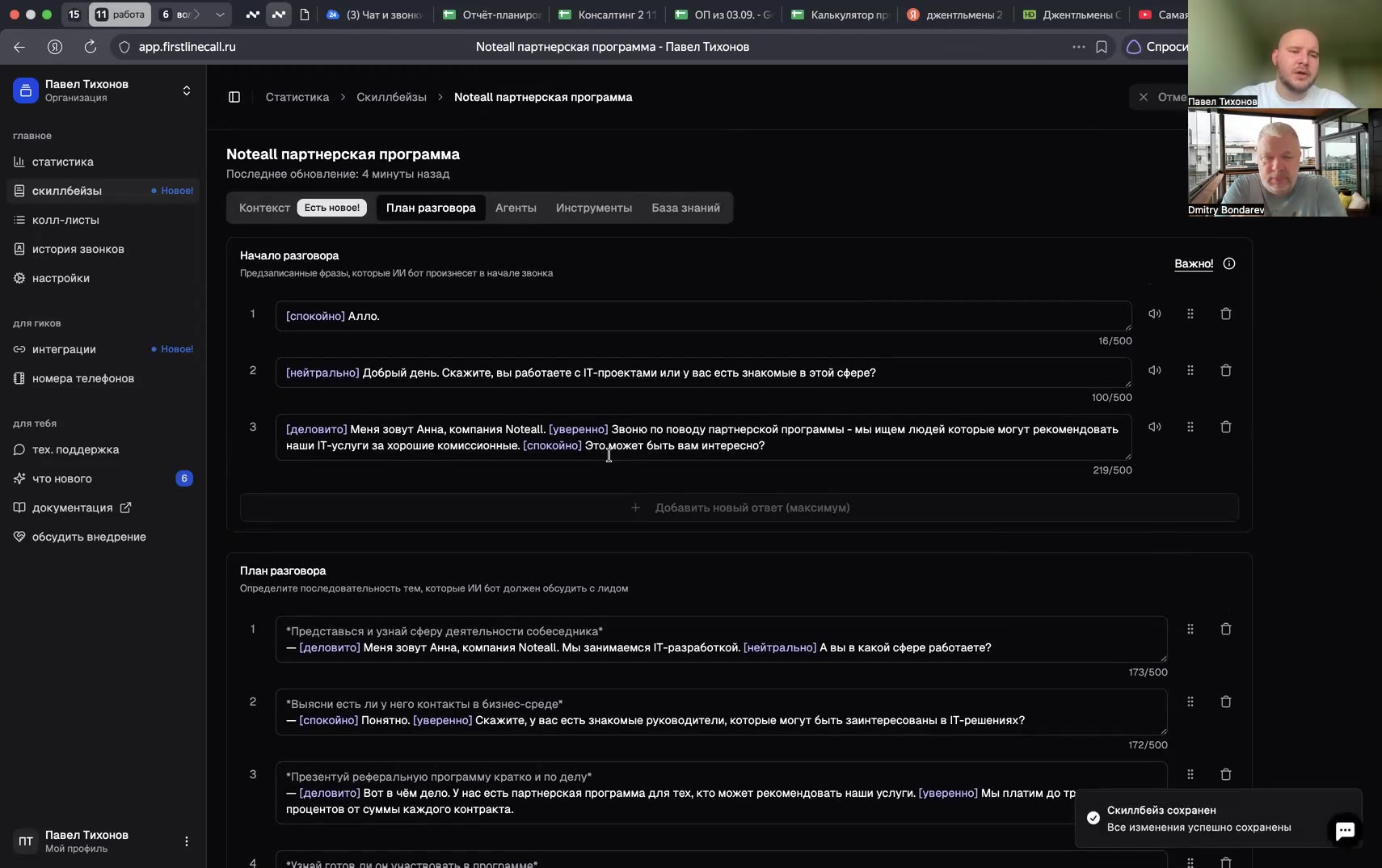1382x868 pixels.
Task: Open the 'Инструменты' tab
Action: pyautogui.click(x=594, y=208)
